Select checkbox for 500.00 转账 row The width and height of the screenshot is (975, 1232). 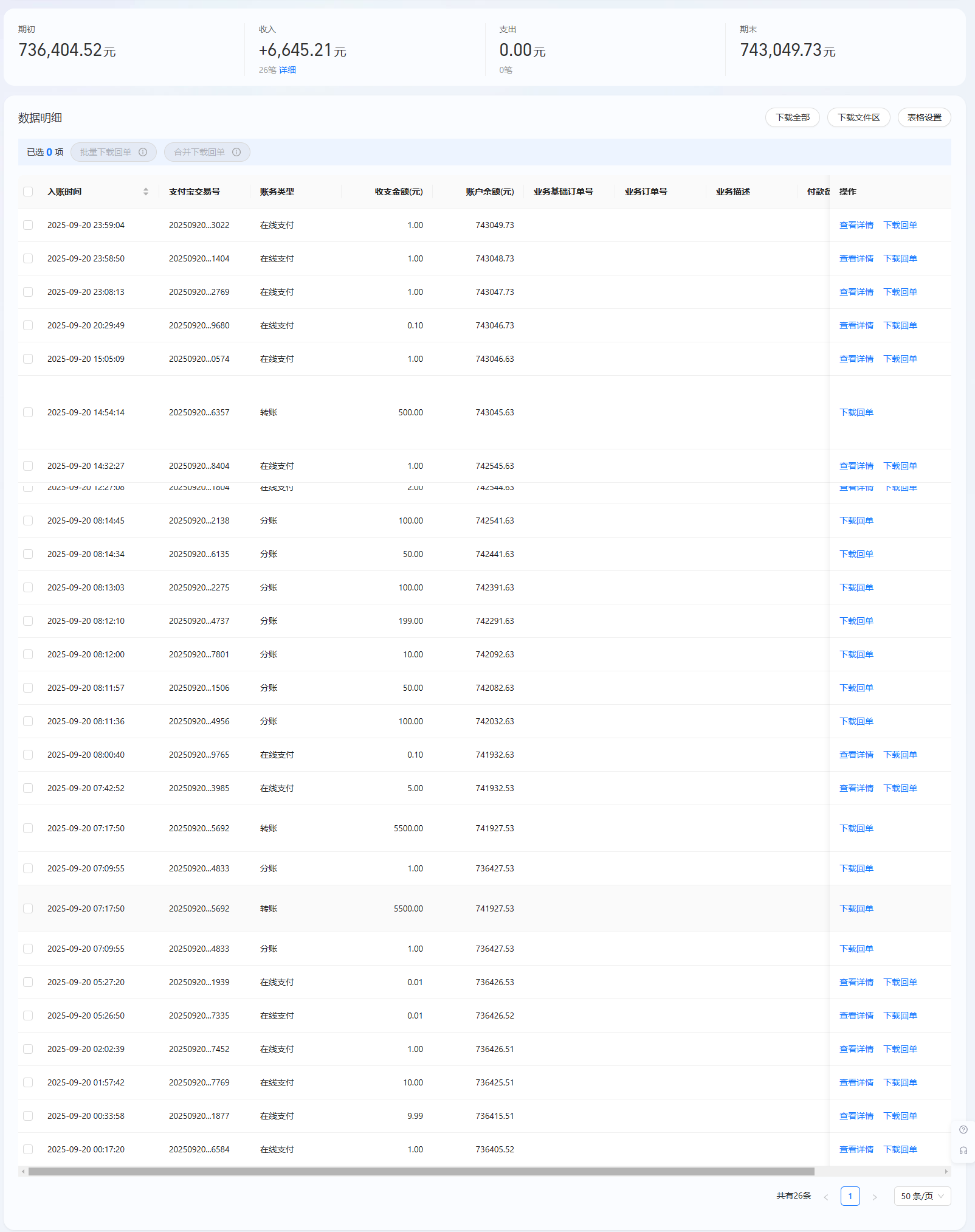click(x=28, y=412)
